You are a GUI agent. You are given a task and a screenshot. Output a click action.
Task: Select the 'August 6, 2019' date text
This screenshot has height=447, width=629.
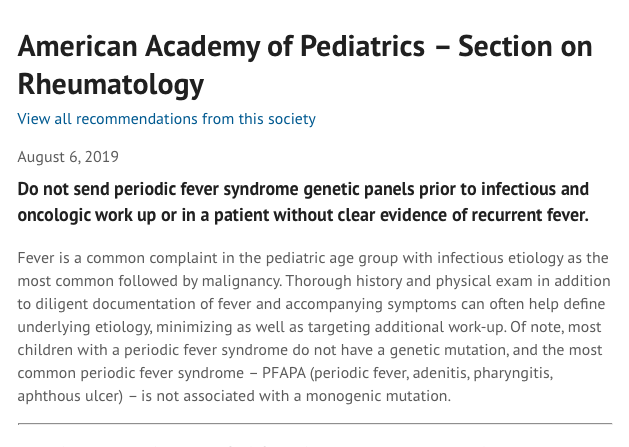click(68, 157)
